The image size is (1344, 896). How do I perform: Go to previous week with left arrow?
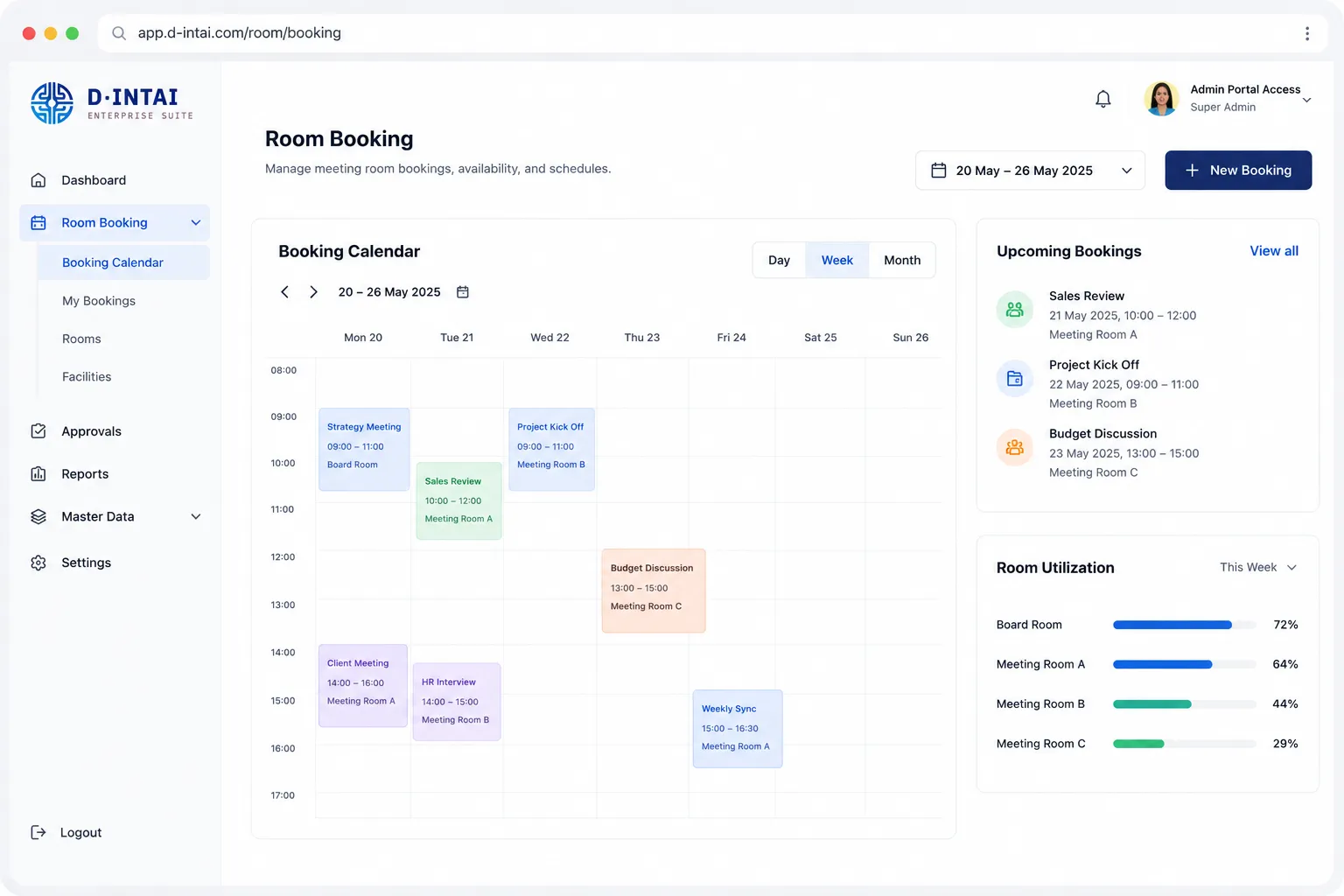tap(284, 292)
